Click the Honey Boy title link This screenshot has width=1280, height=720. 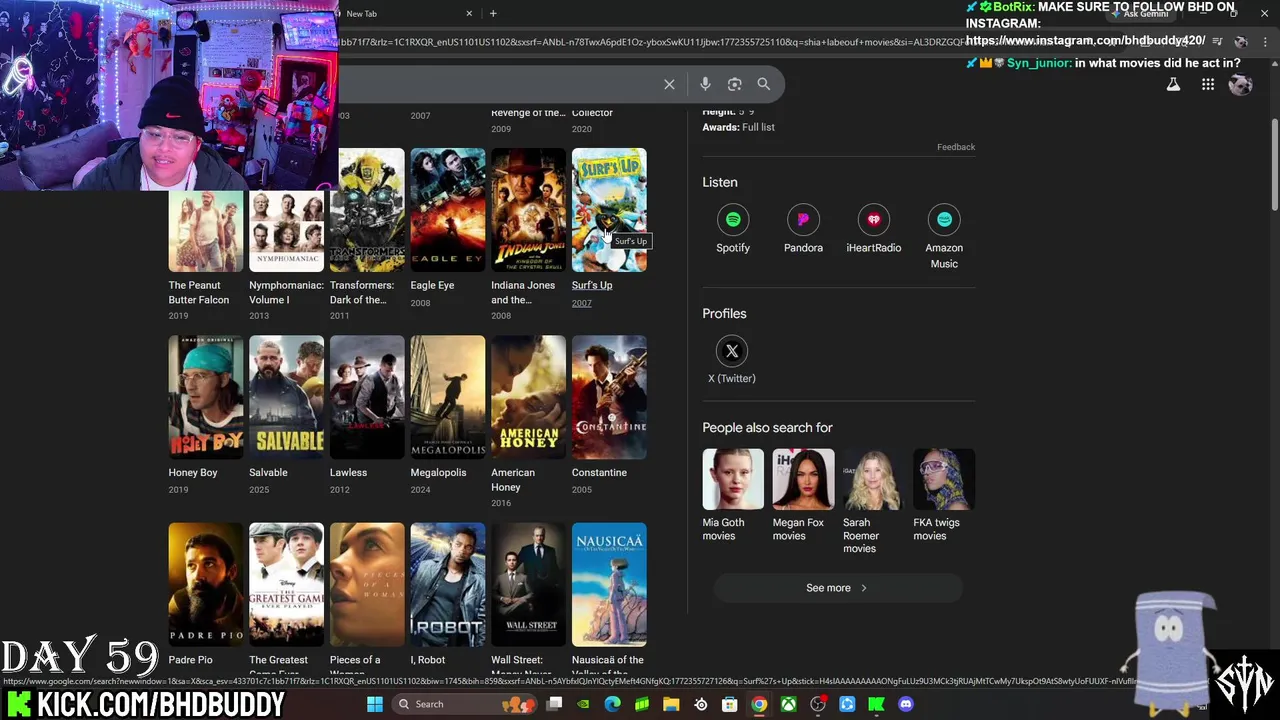pos(193,472)
